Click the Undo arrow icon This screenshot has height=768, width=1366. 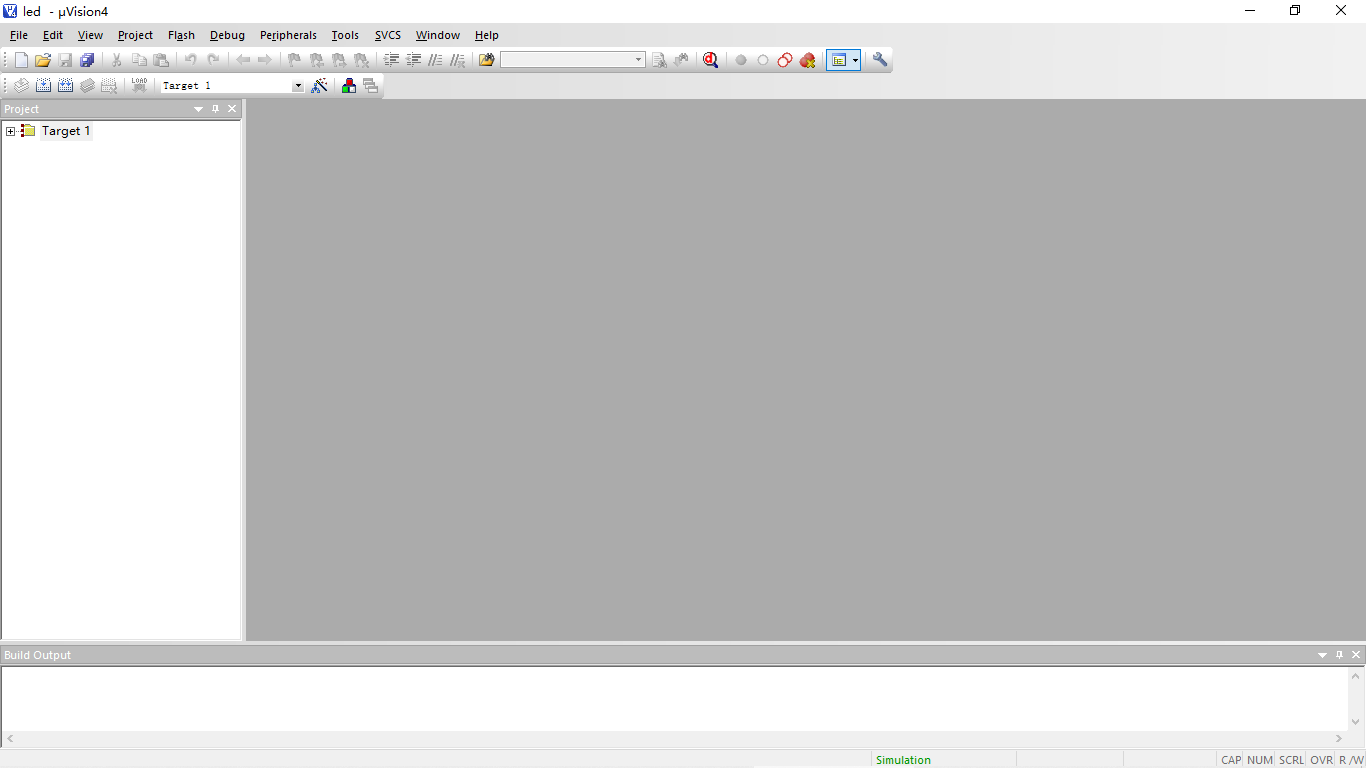190,60
